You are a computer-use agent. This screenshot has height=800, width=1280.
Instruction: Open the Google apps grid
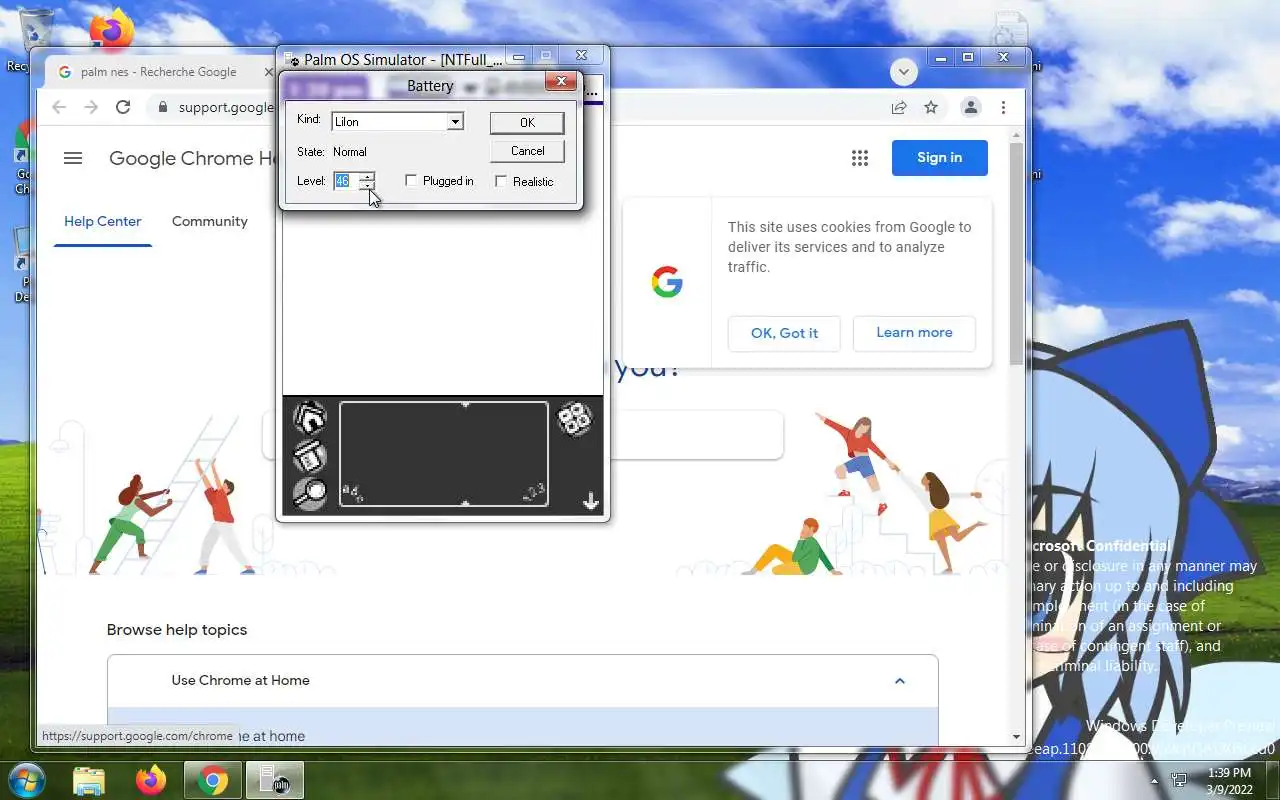(859, 158)
